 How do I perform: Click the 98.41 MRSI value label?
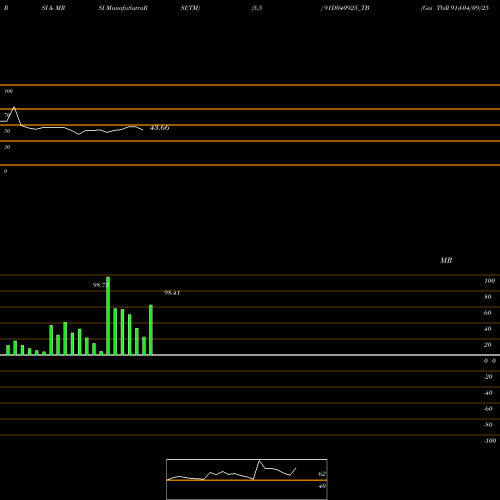click(x=172, y=293)
